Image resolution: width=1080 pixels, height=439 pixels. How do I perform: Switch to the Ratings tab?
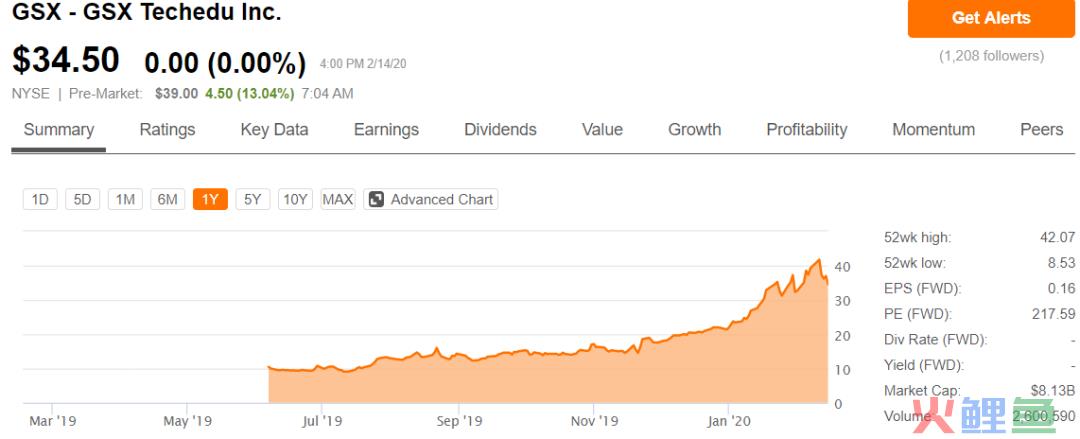click(167, 130)
